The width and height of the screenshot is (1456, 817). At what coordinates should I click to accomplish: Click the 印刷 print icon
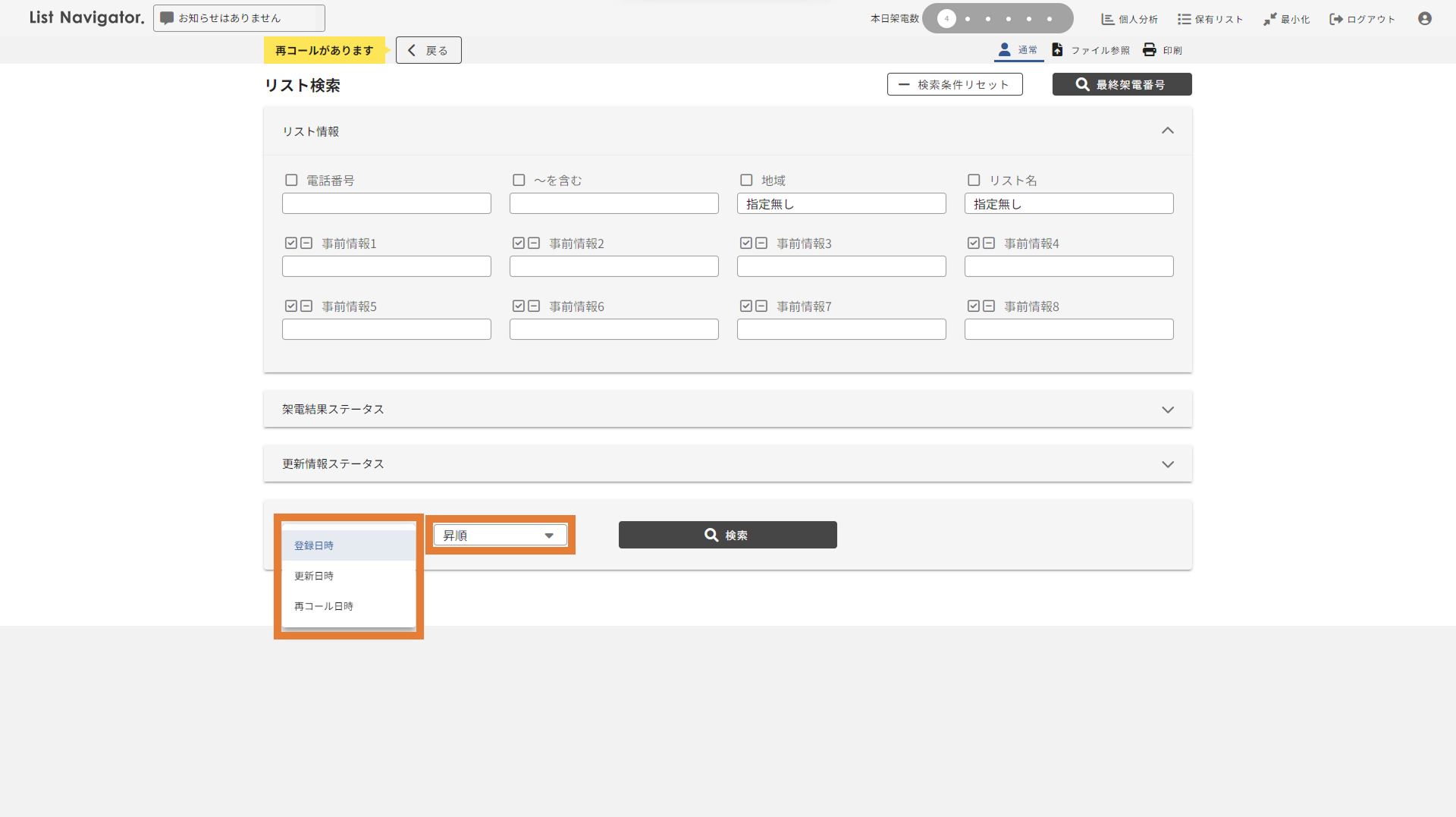(1150, 50)
